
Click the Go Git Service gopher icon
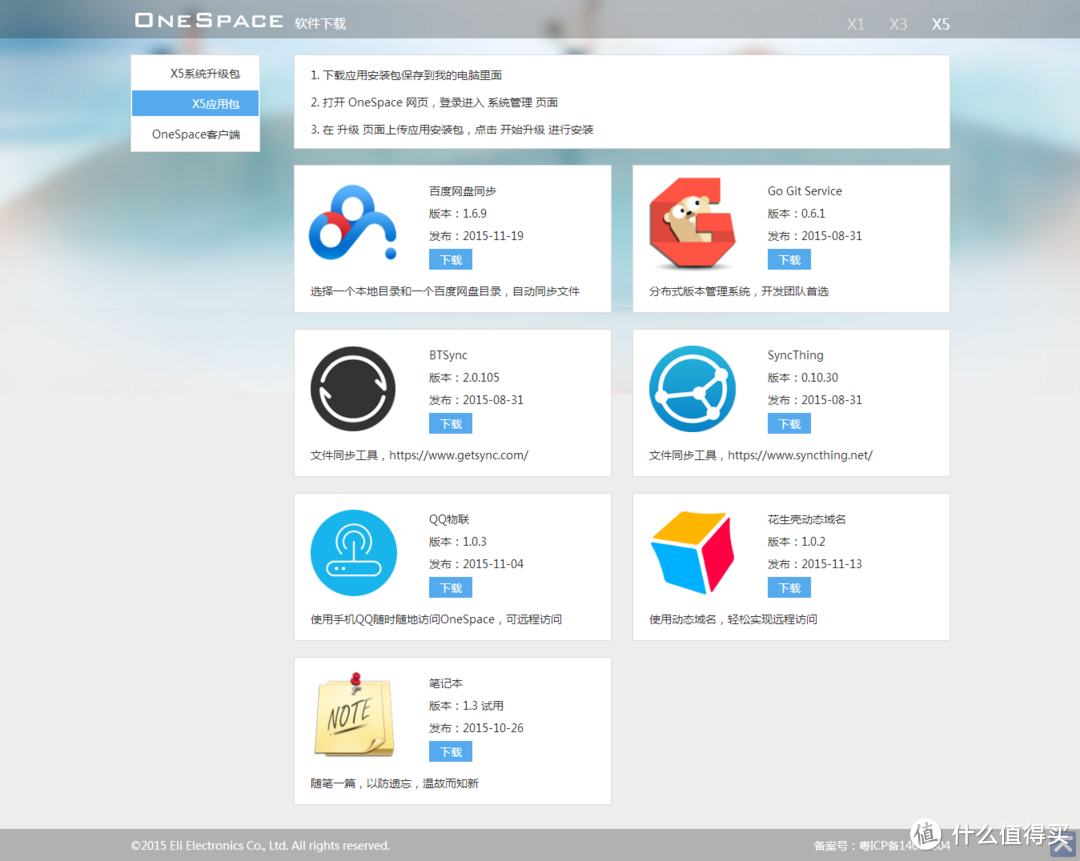[x=692, y=223]
